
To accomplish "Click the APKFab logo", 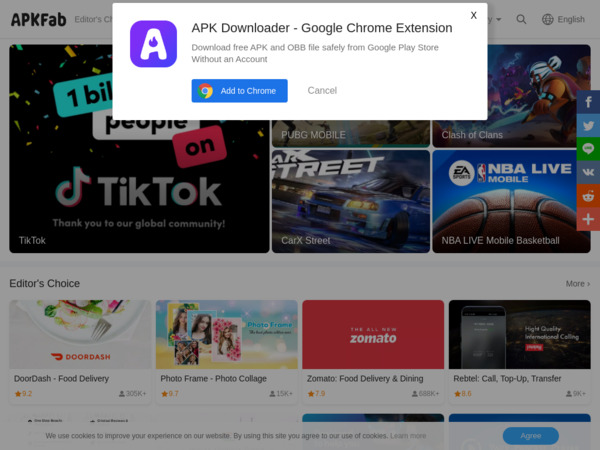I will [x=38, y=20].
